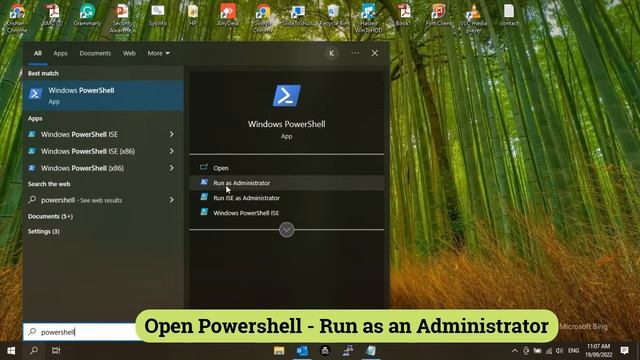Expand the Windows PowerShell (x86) arrow
Screen dimensions: 640x360
[171, 168]
